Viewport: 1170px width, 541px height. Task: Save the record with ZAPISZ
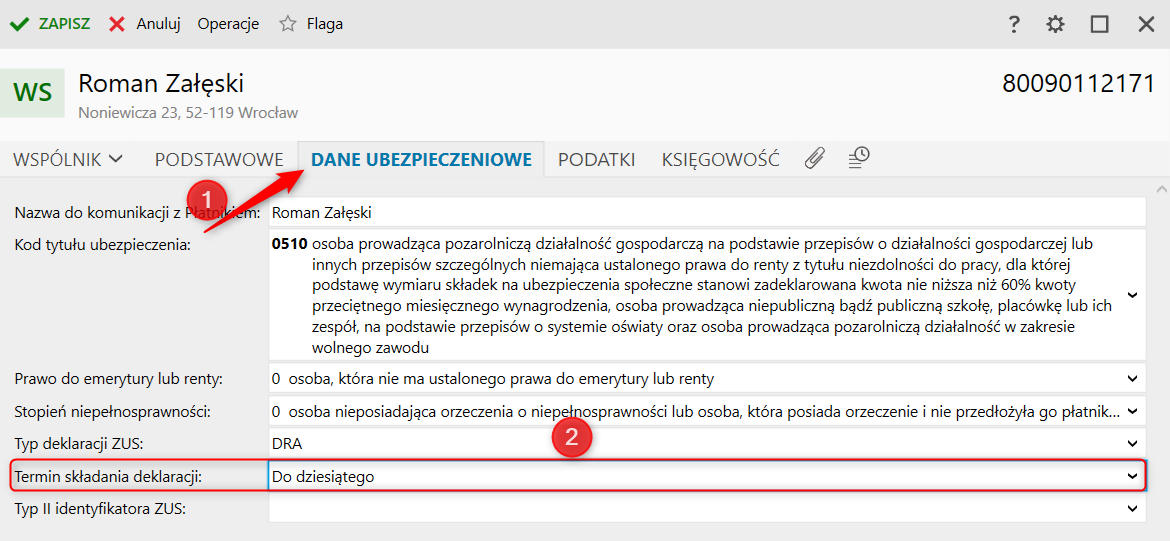point(49,24)
